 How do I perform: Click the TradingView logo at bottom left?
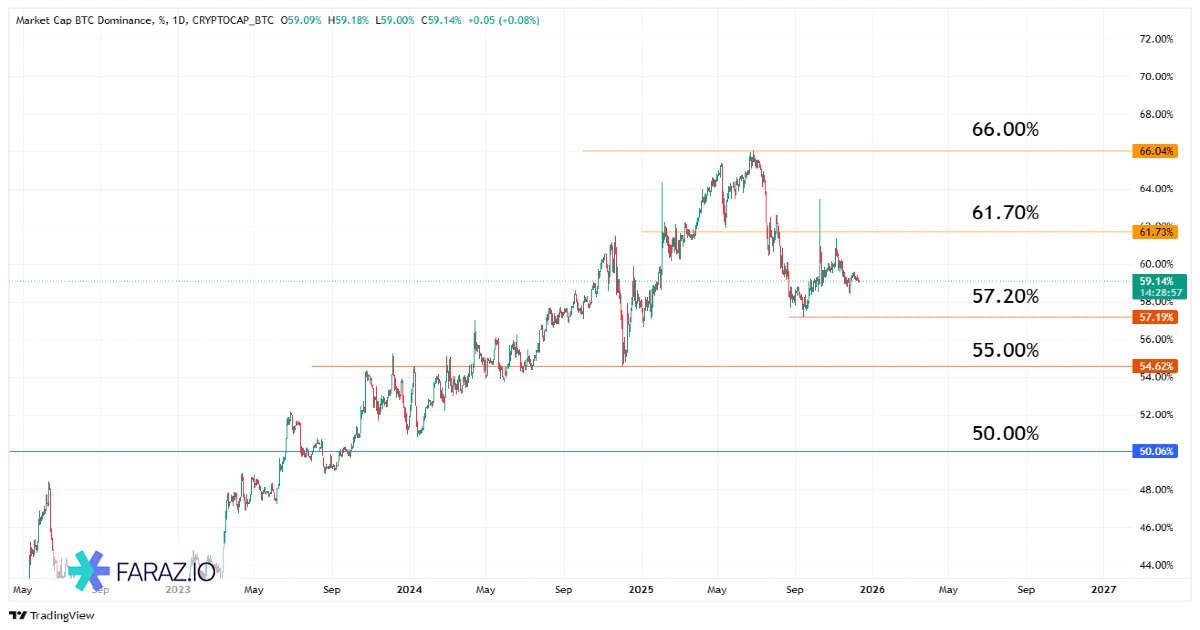(52, 615)
